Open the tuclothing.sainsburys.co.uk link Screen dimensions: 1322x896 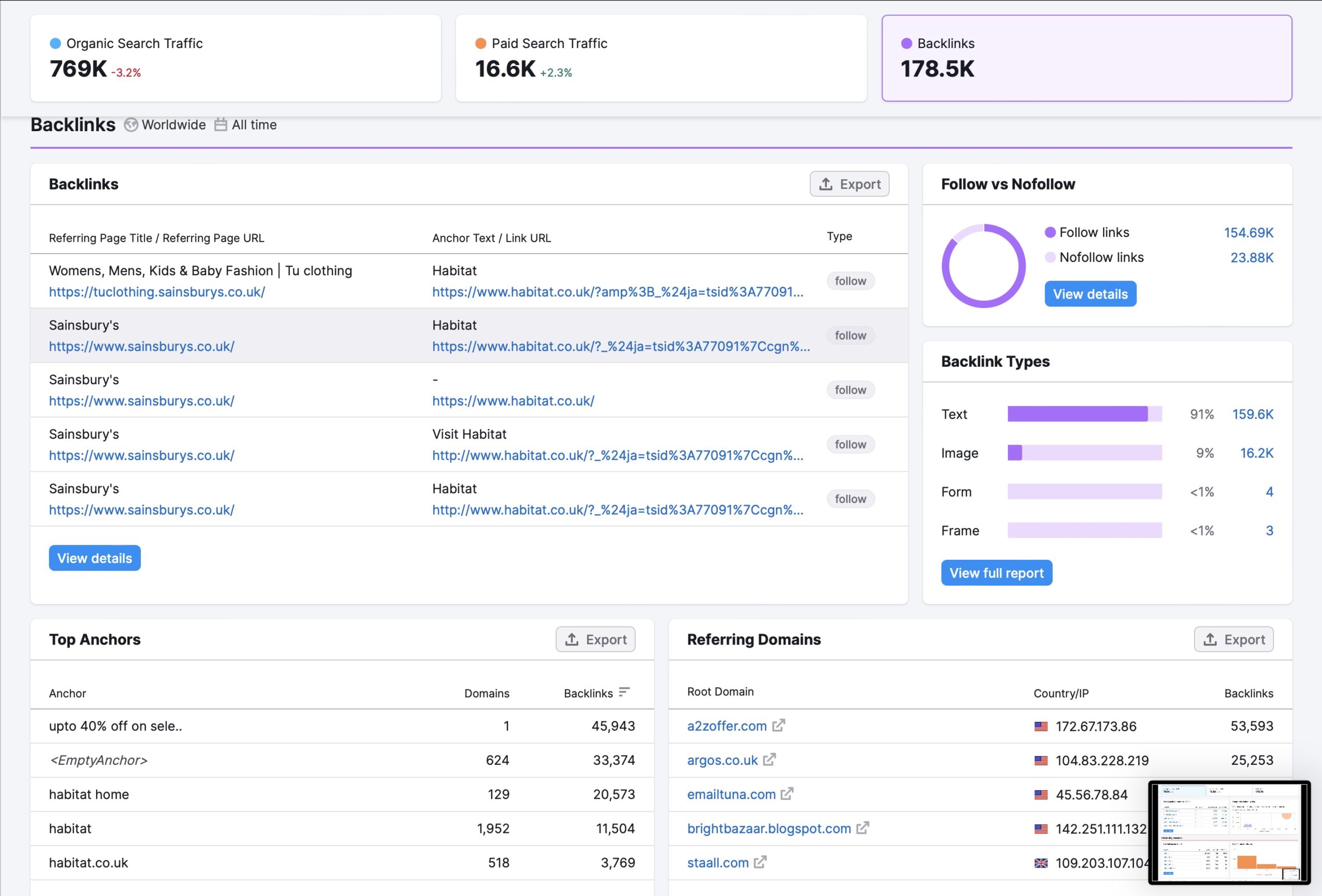(x=157, y=292)
